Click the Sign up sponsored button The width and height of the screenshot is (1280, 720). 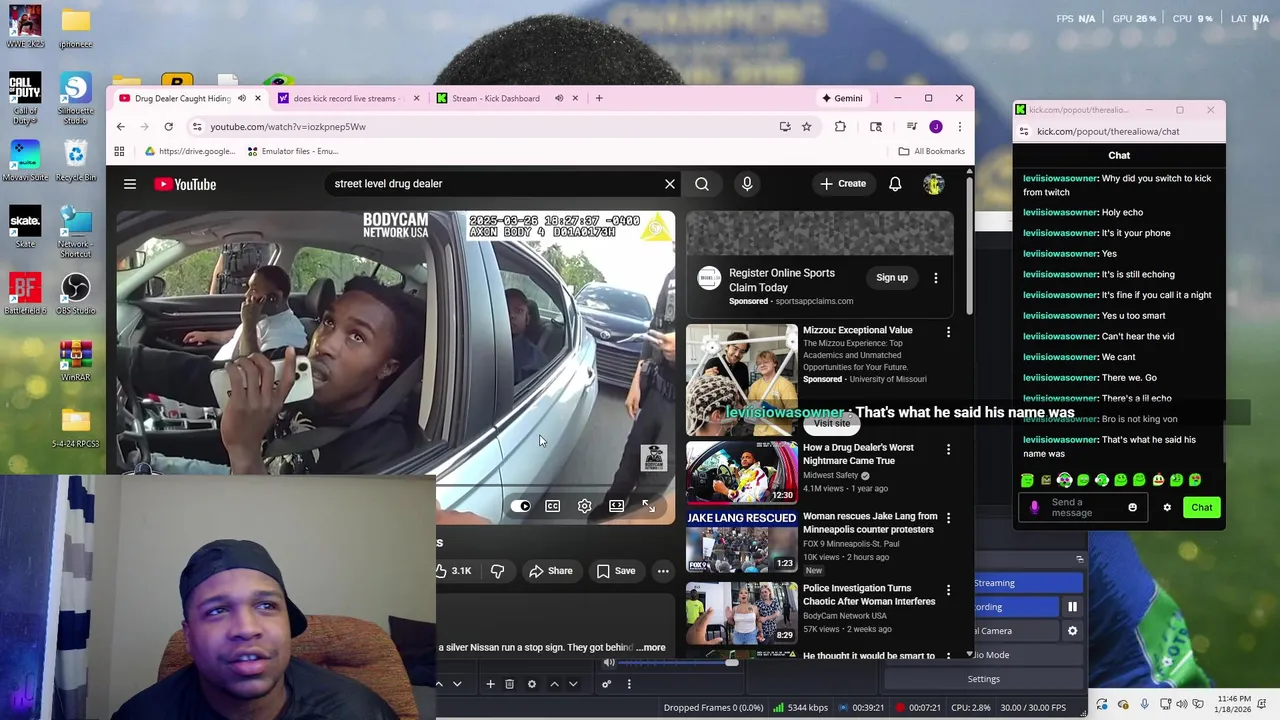tap(892, 278)
